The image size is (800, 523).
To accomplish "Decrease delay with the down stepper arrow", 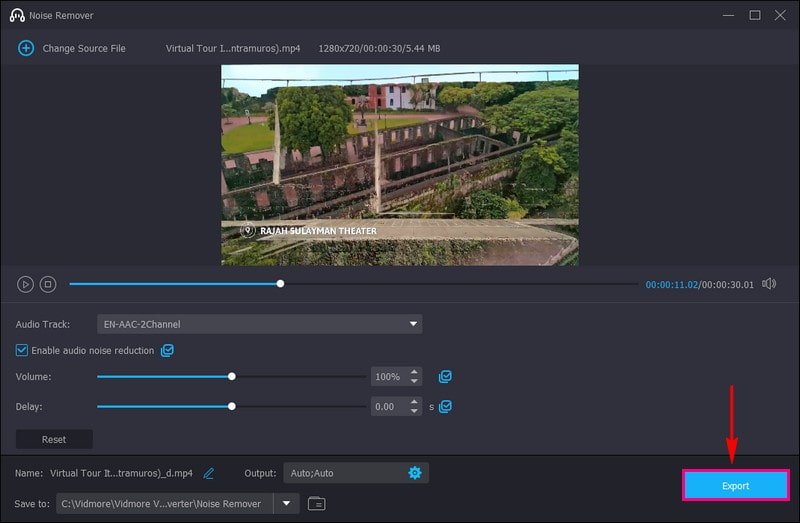I will tap(414, 411).
